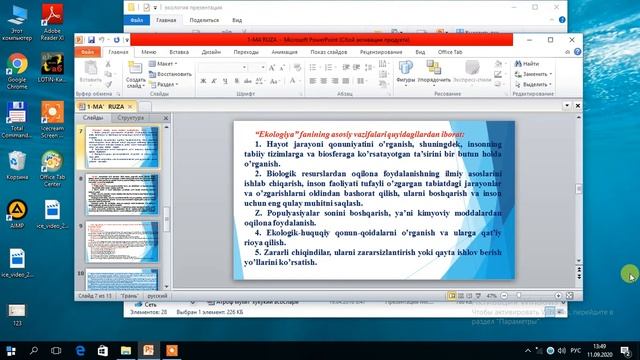Click the Normal view status bar icon
Image resolution: width=640 pixels, height=360 pixels.
[452, 296]
